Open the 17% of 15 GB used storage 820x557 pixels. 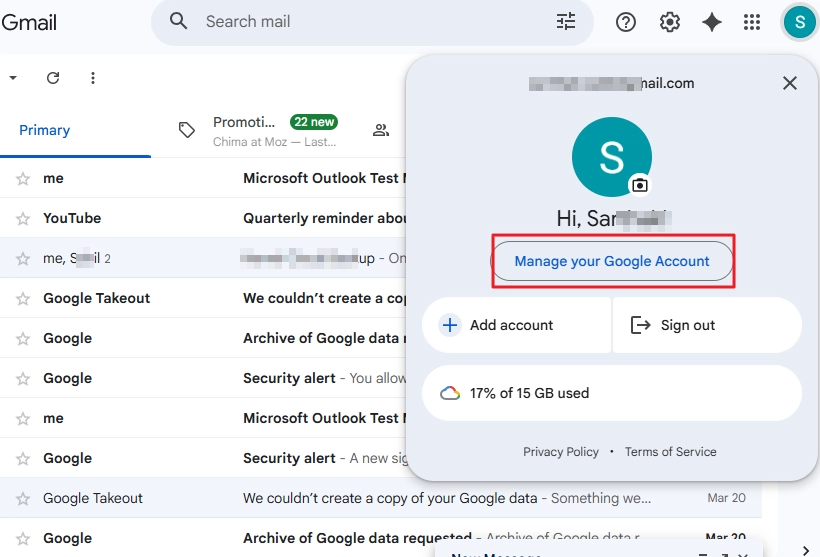coord(612,393)
